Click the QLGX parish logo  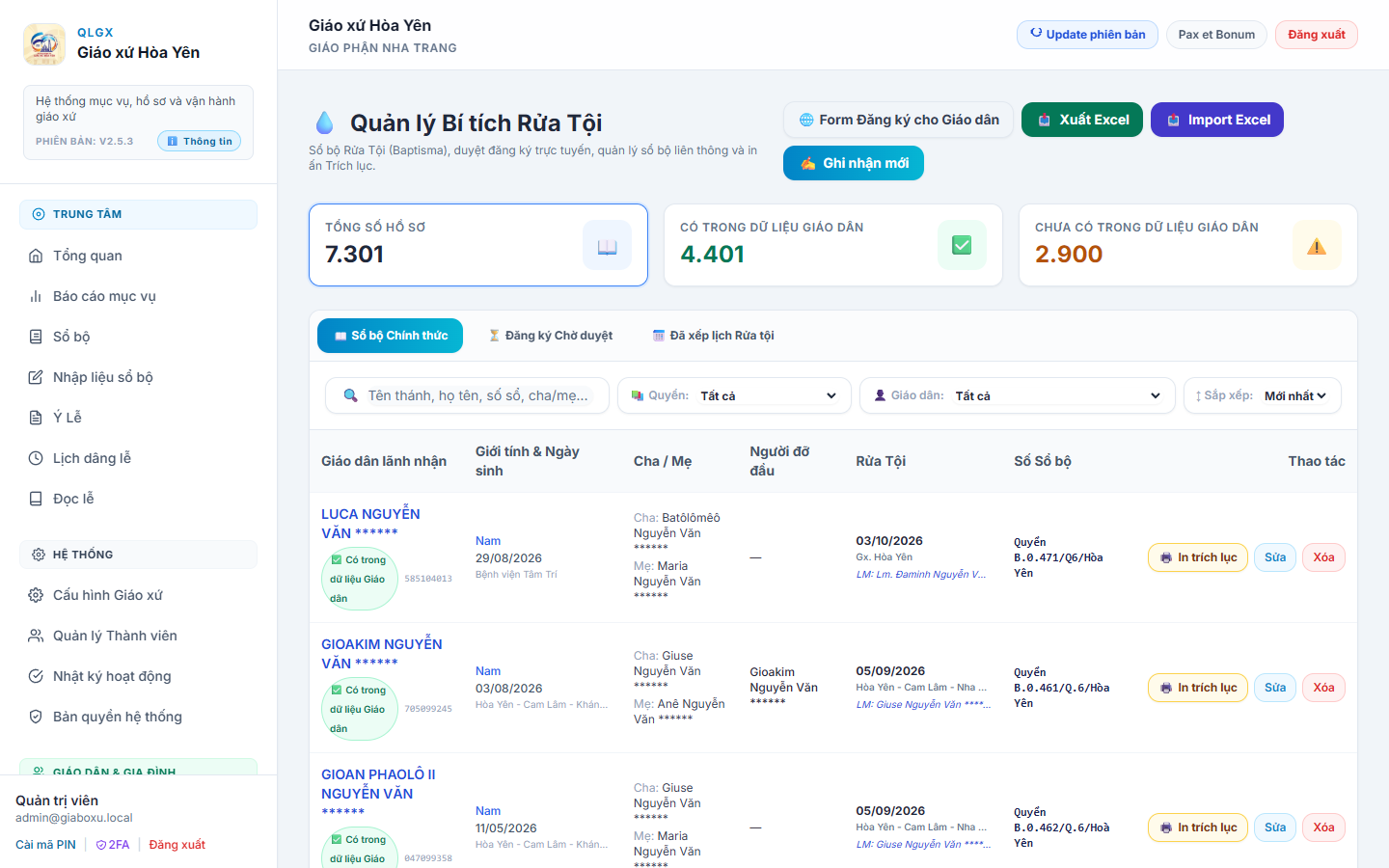coord(44,44)
